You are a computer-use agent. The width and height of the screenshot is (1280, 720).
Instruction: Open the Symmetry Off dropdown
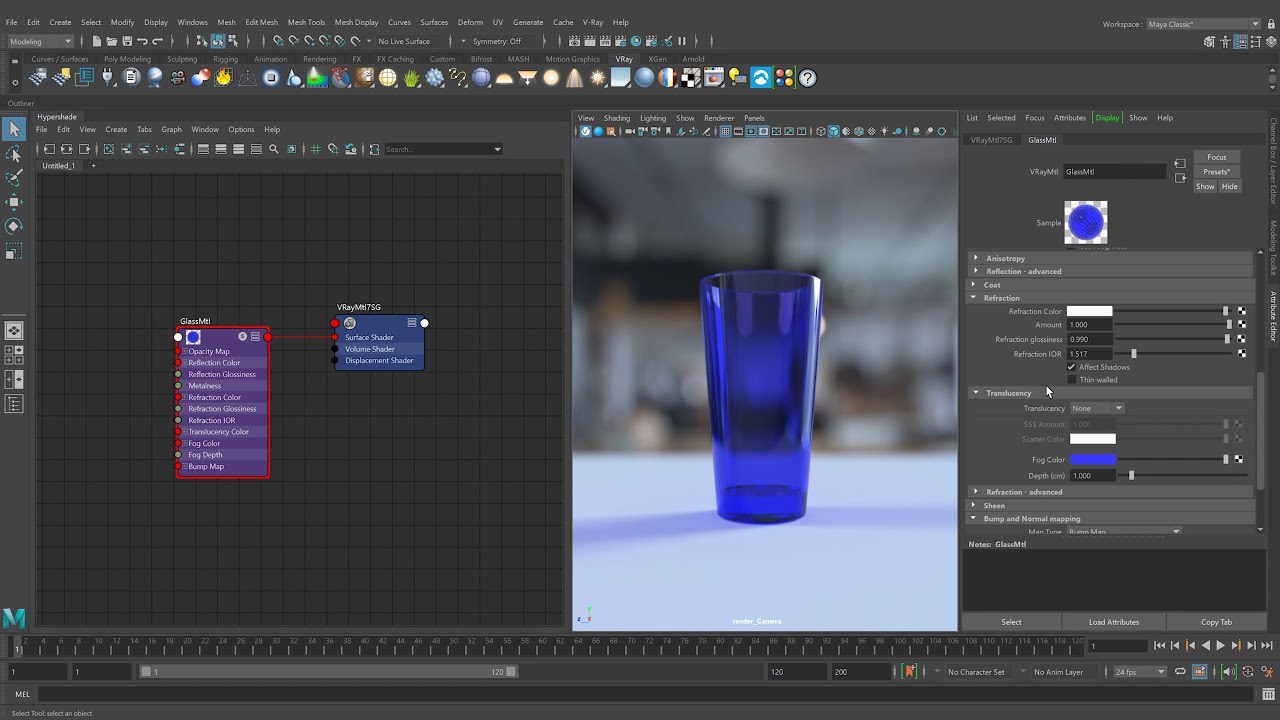(497, 41)
